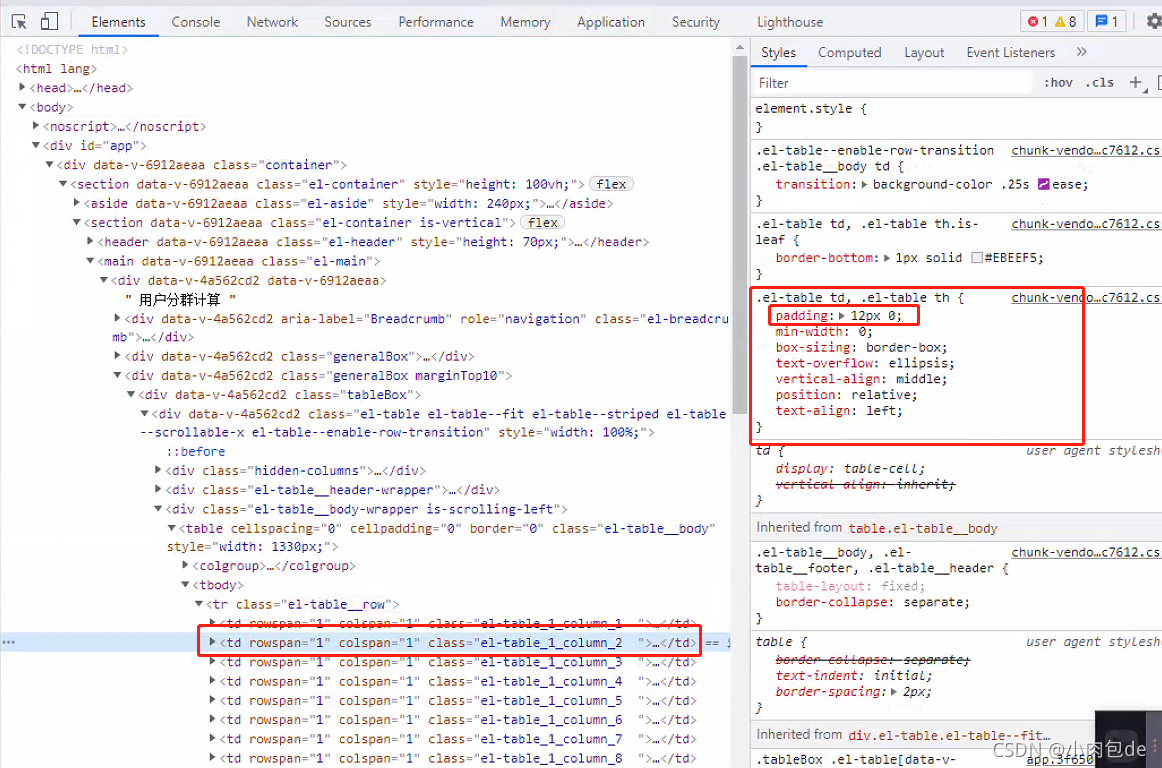Click the plus new style rule icon
This screenshot has height=768, width=1162.
(1135, 82)
